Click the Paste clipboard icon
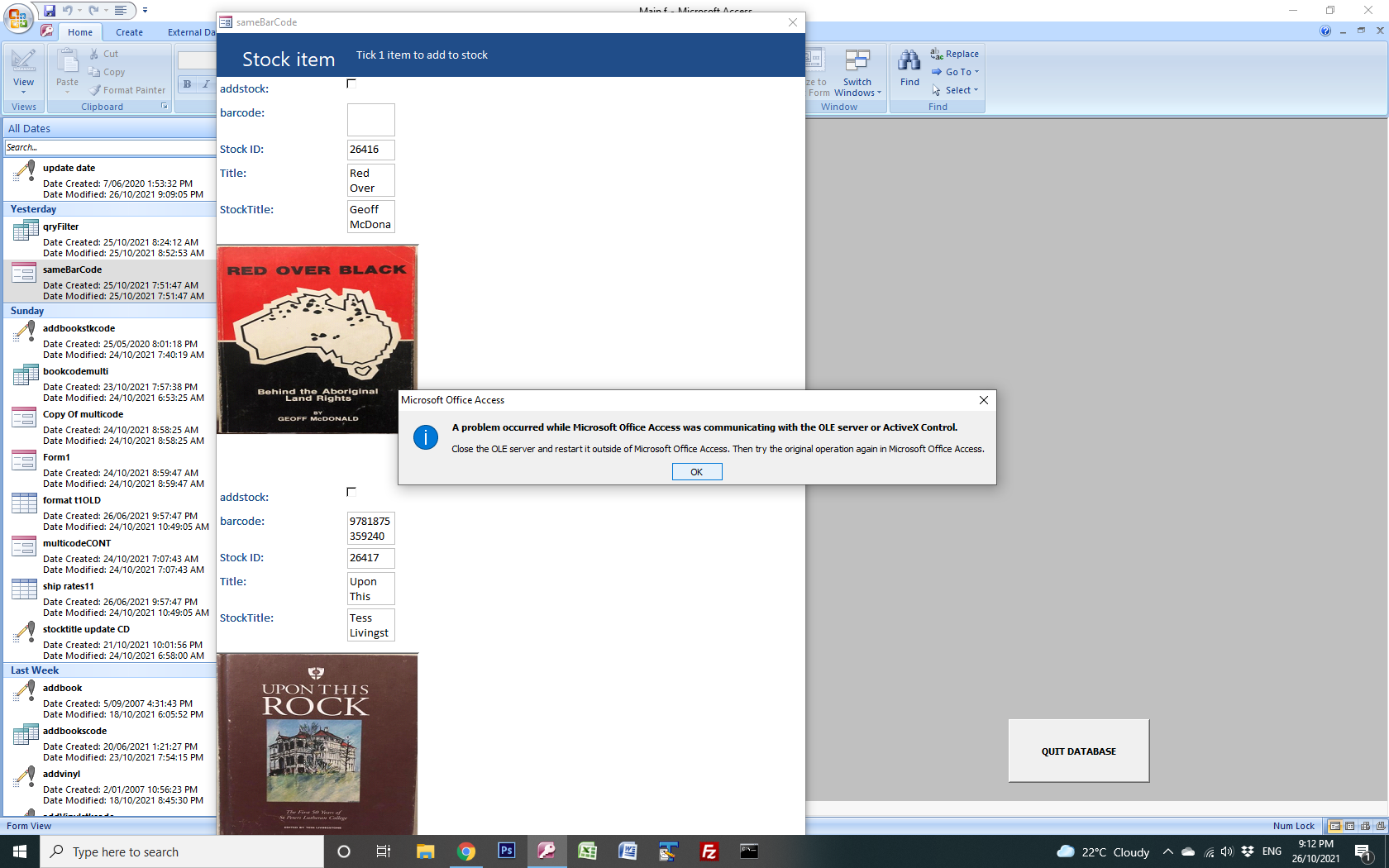 [67, 61]
